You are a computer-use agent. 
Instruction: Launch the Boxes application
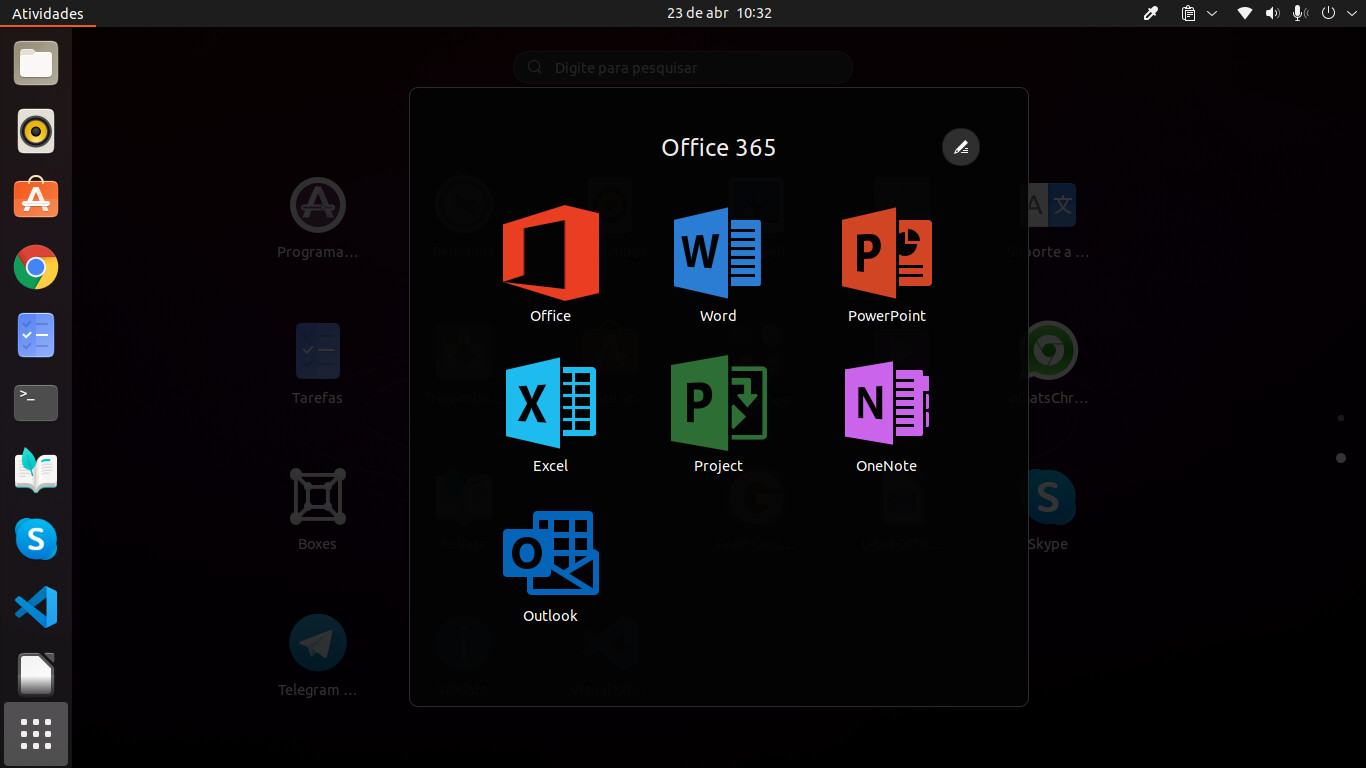pos(317,495)
